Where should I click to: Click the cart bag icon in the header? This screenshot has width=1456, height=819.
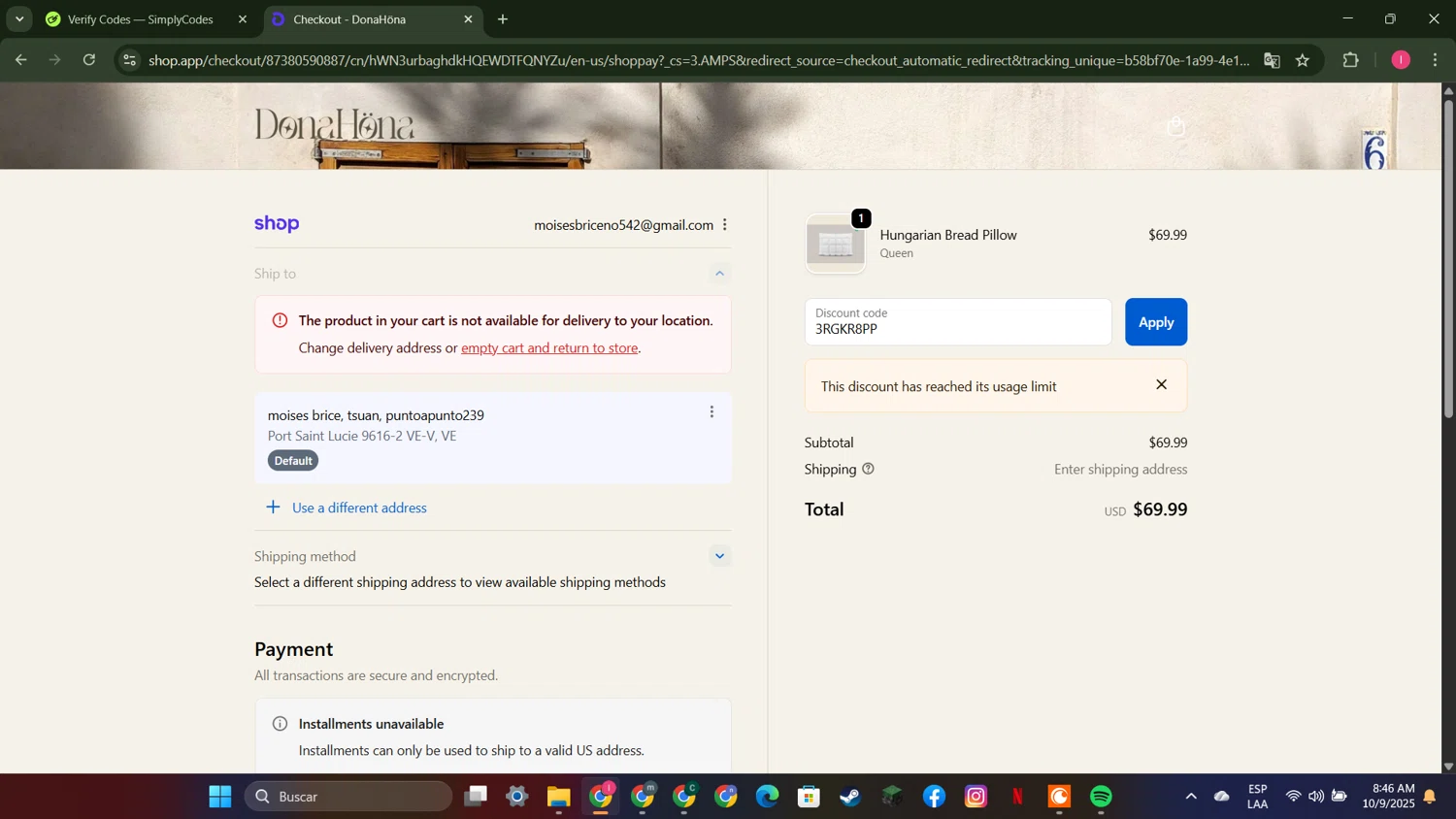[x=1176, y=126]
